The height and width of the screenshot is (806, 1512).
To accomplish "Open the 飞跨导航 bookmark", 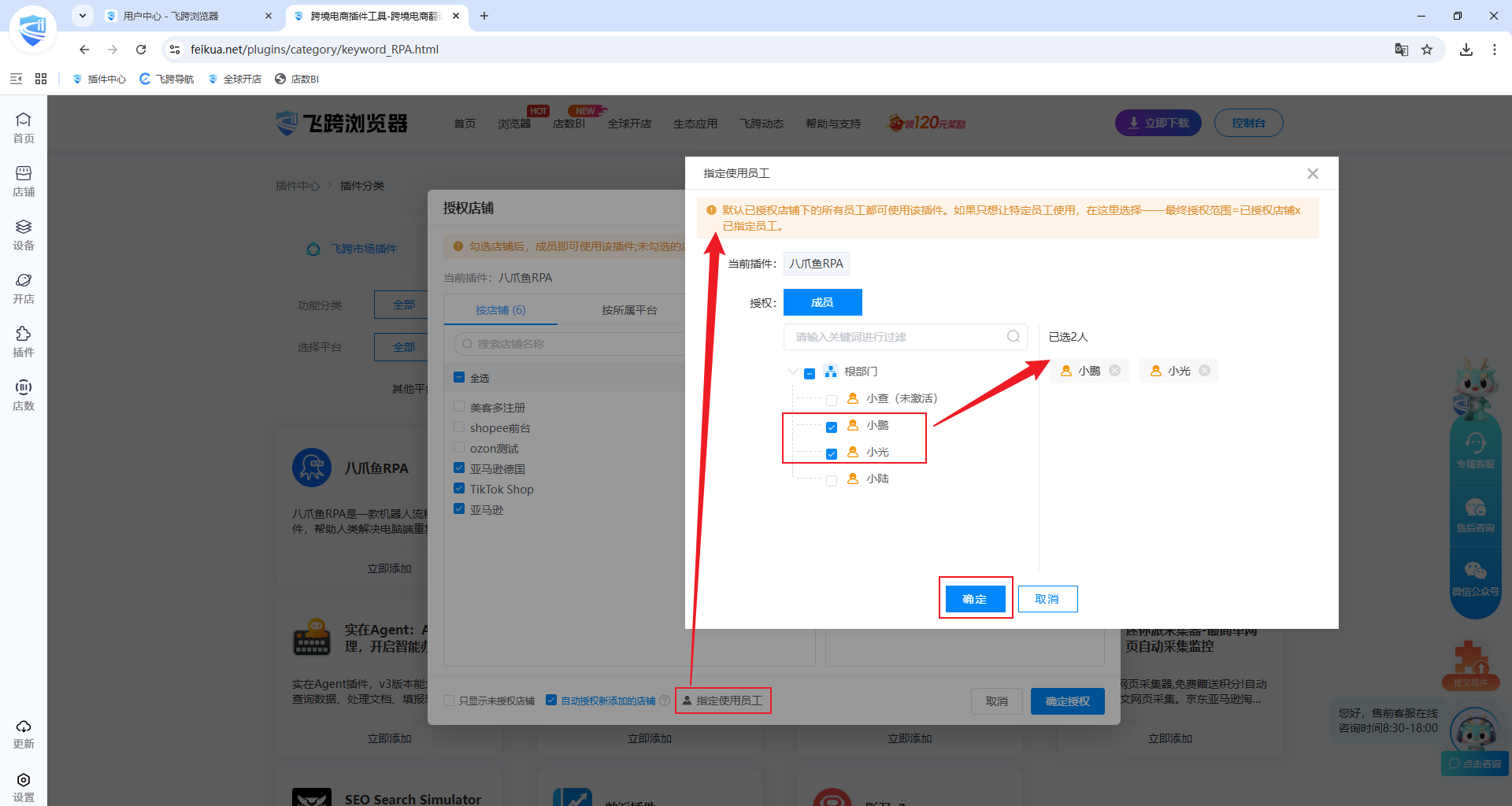I will pyautogui.click(x=166, y=79).
